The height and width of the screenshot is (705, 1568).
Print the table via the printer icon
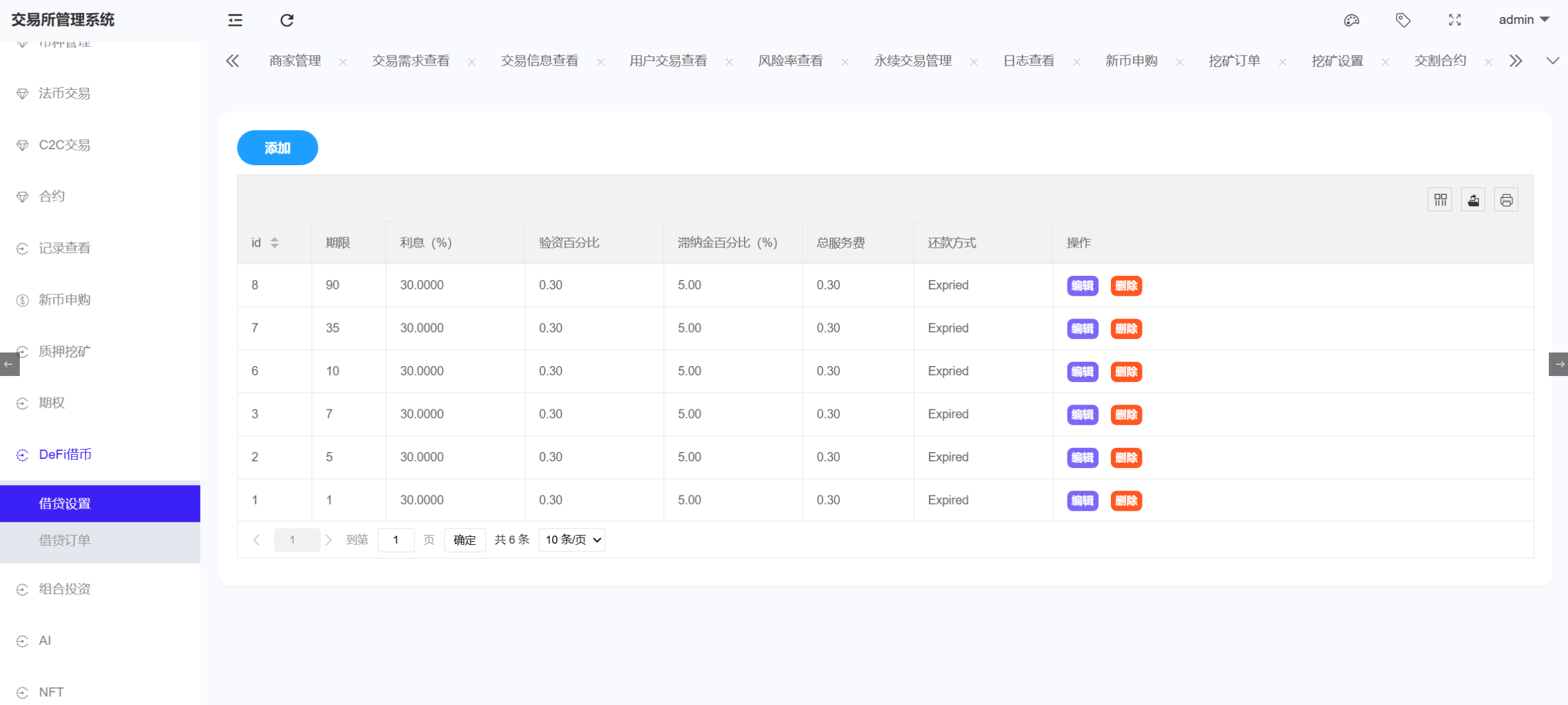click(x=1506, y=199)
